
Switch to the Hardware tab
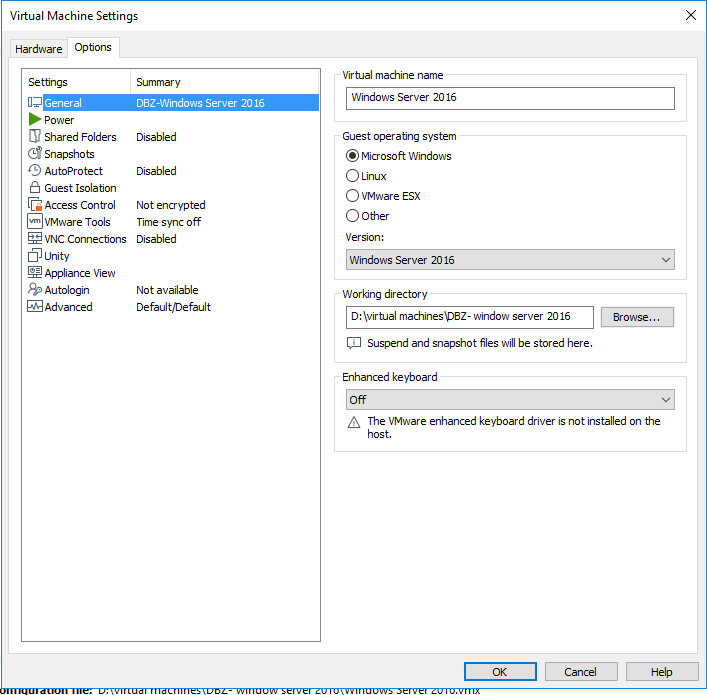[39, 49]
